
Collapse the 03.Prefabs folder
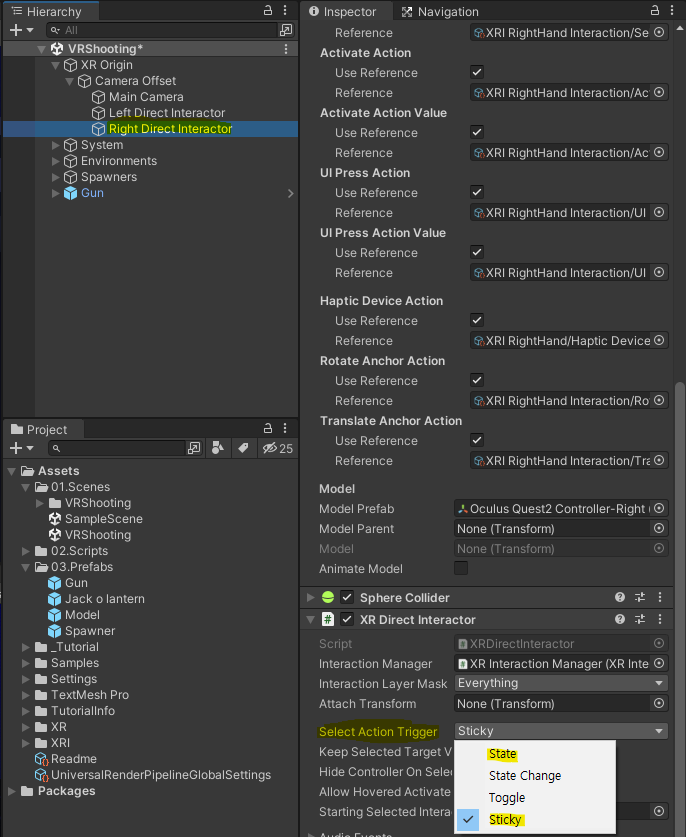(x=26, y=567)
